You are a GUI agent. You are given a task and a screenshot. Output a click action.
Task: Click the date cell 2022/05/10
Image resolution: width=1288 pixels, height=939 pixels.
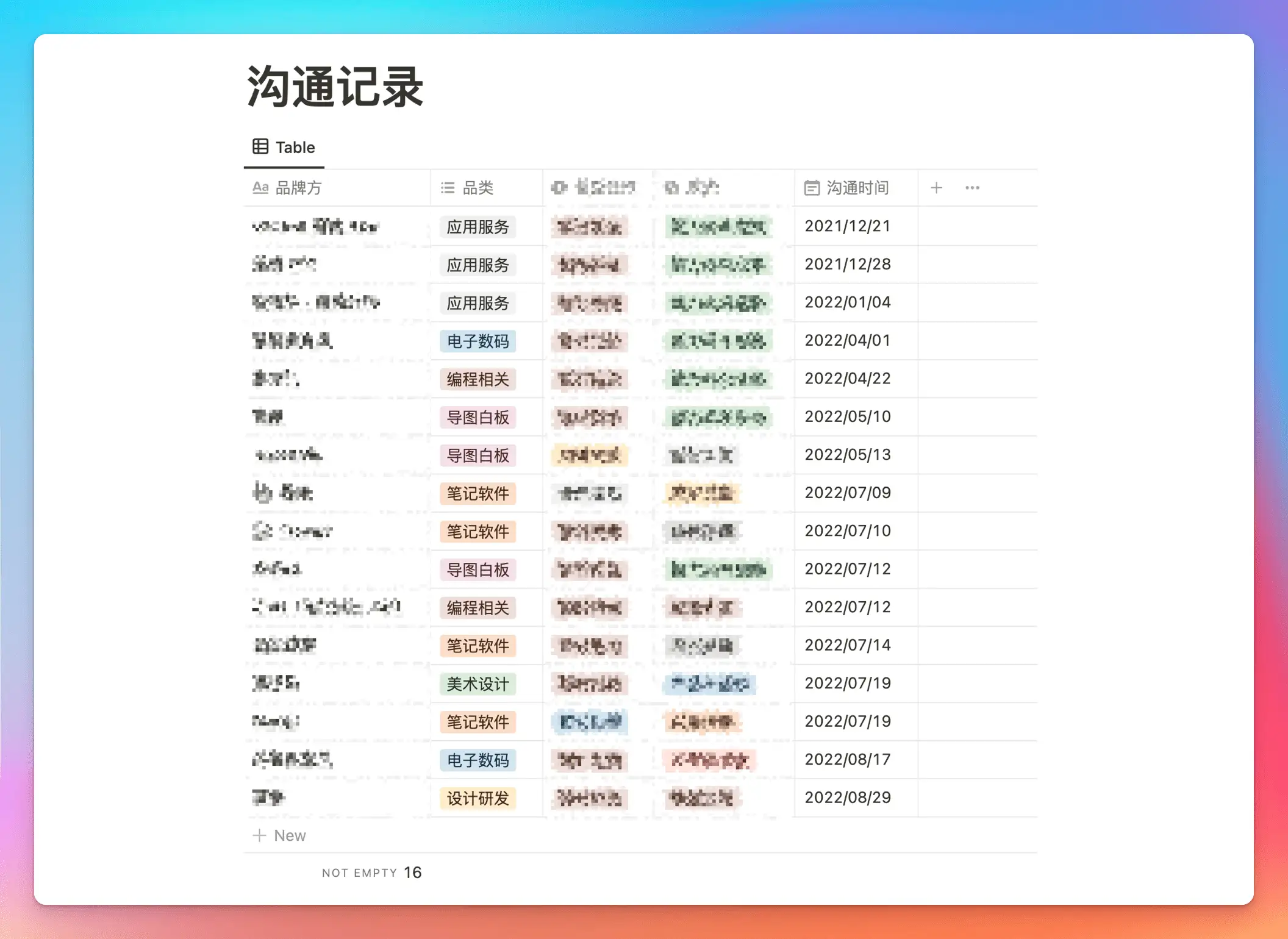(x=856, y=417)
